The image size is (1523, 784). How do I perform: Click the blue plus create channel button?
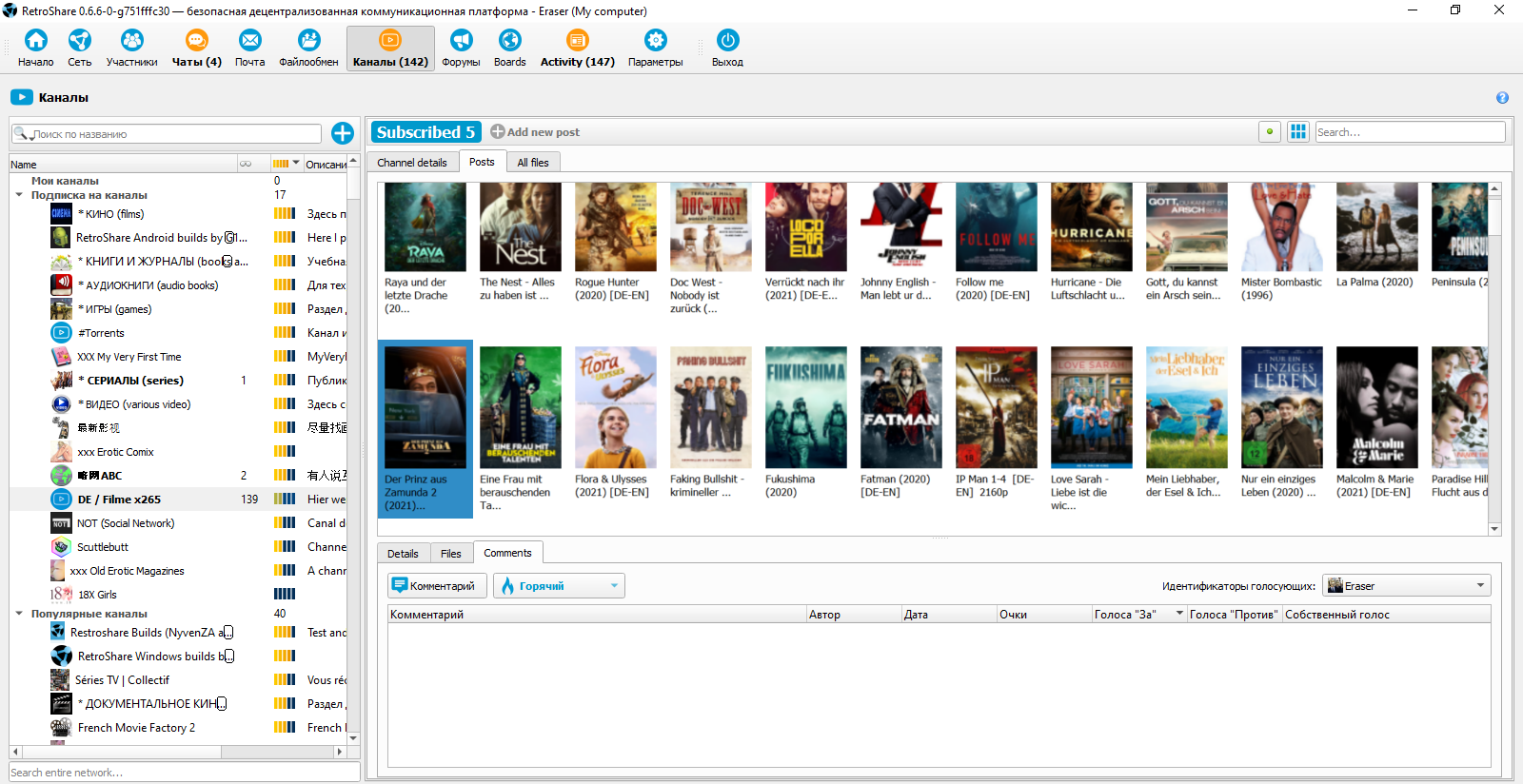(x=343, y=133)
